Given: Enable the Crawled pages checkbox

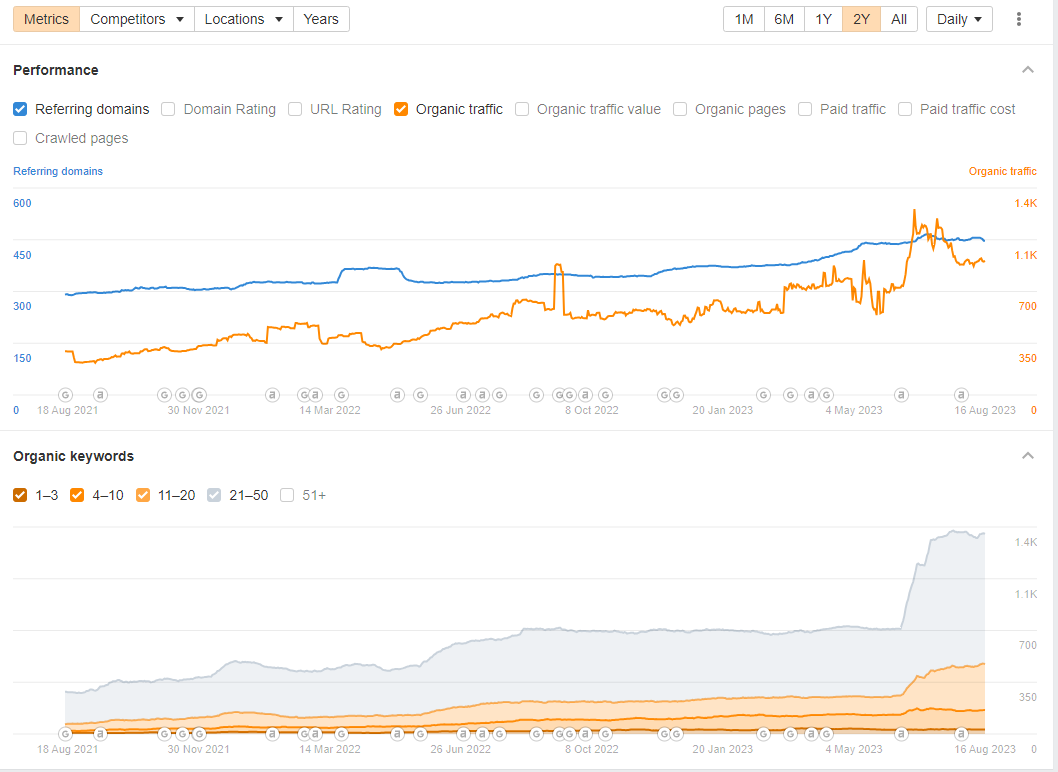Looking at the screenshot, I should tap(20, 138).
